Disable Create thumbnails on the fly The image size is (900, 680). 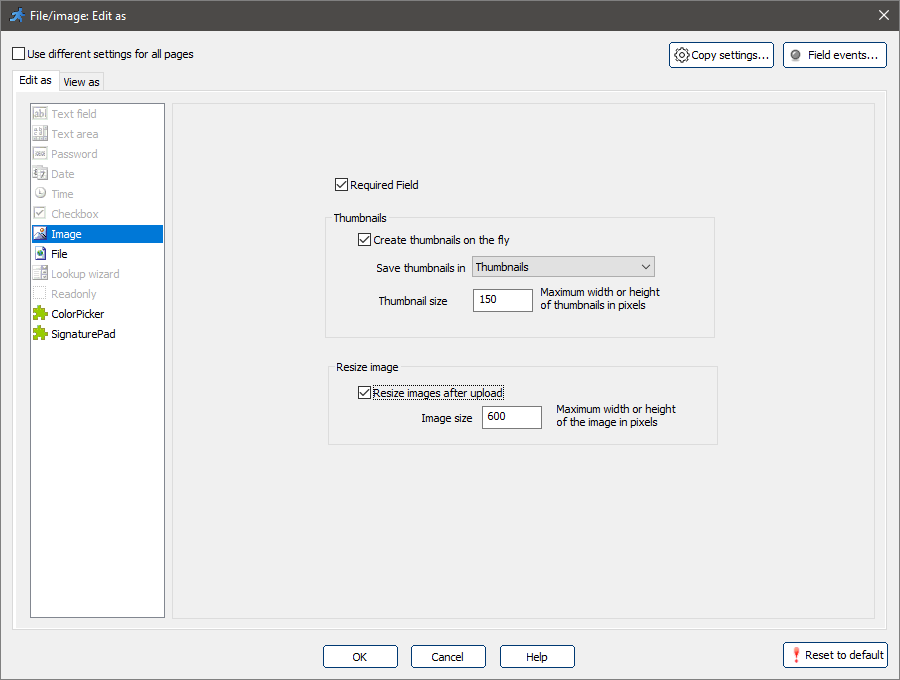coord(364,240)
